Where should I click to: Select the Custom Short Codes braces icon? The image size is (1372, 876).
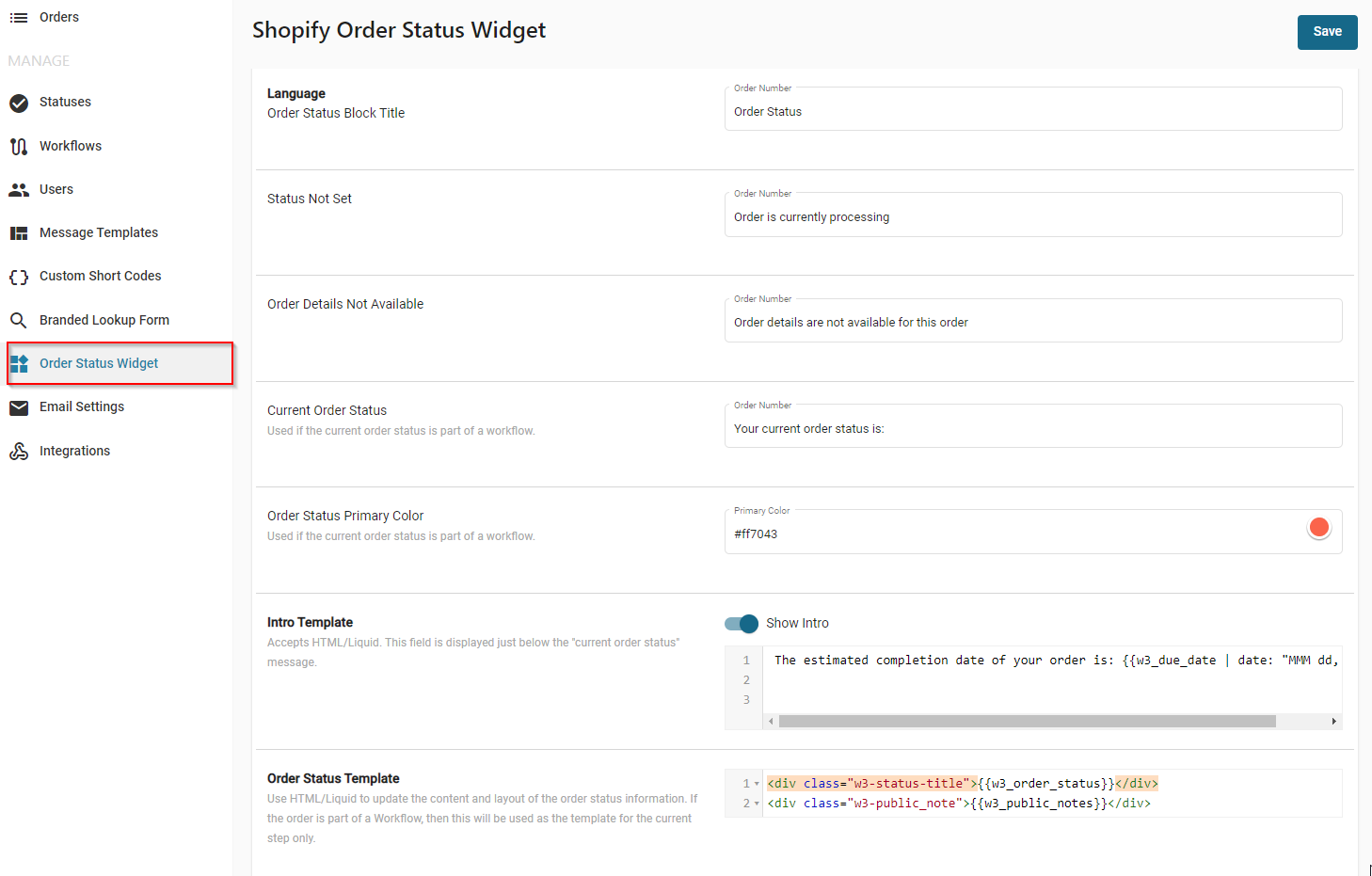tap(19, 276)
